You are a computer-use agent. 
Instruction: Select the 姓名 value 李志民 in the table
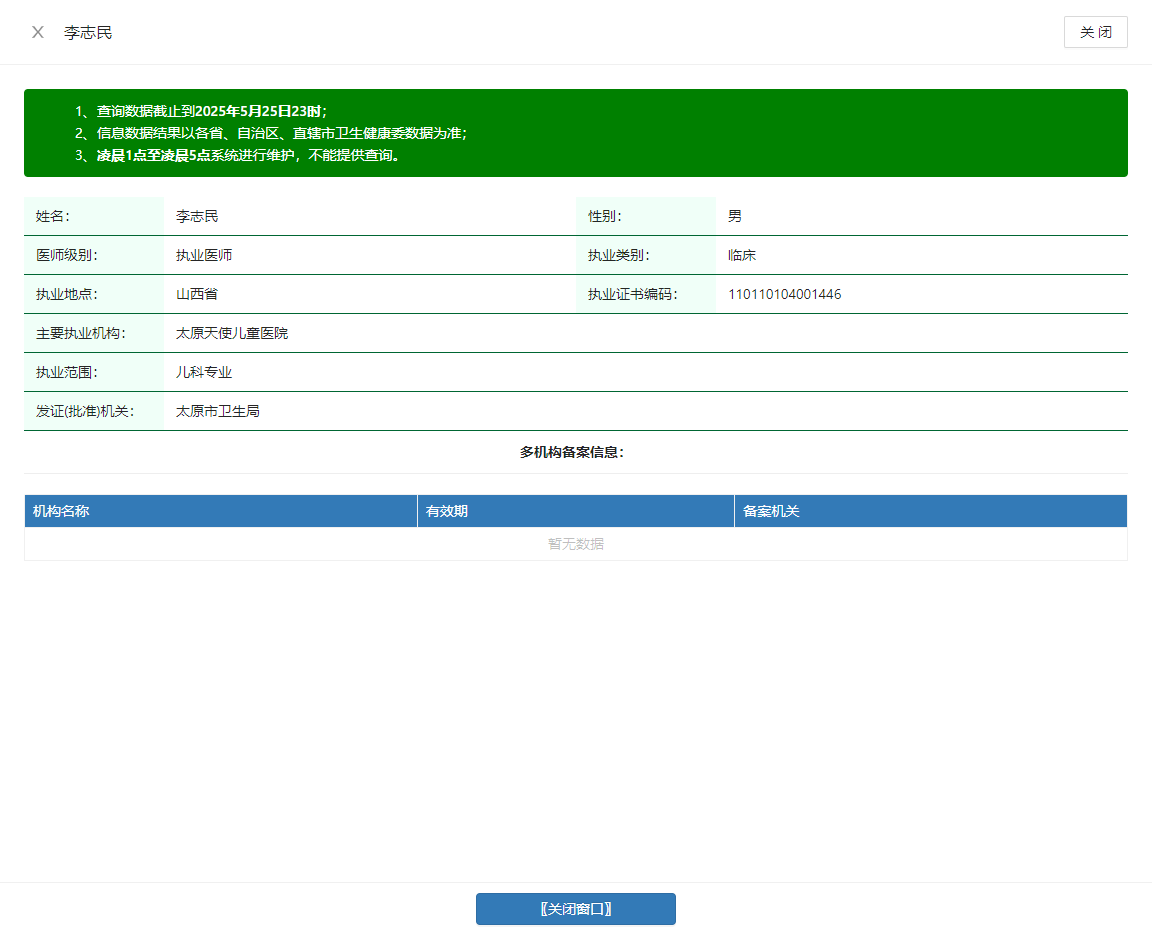click(197, 216)
